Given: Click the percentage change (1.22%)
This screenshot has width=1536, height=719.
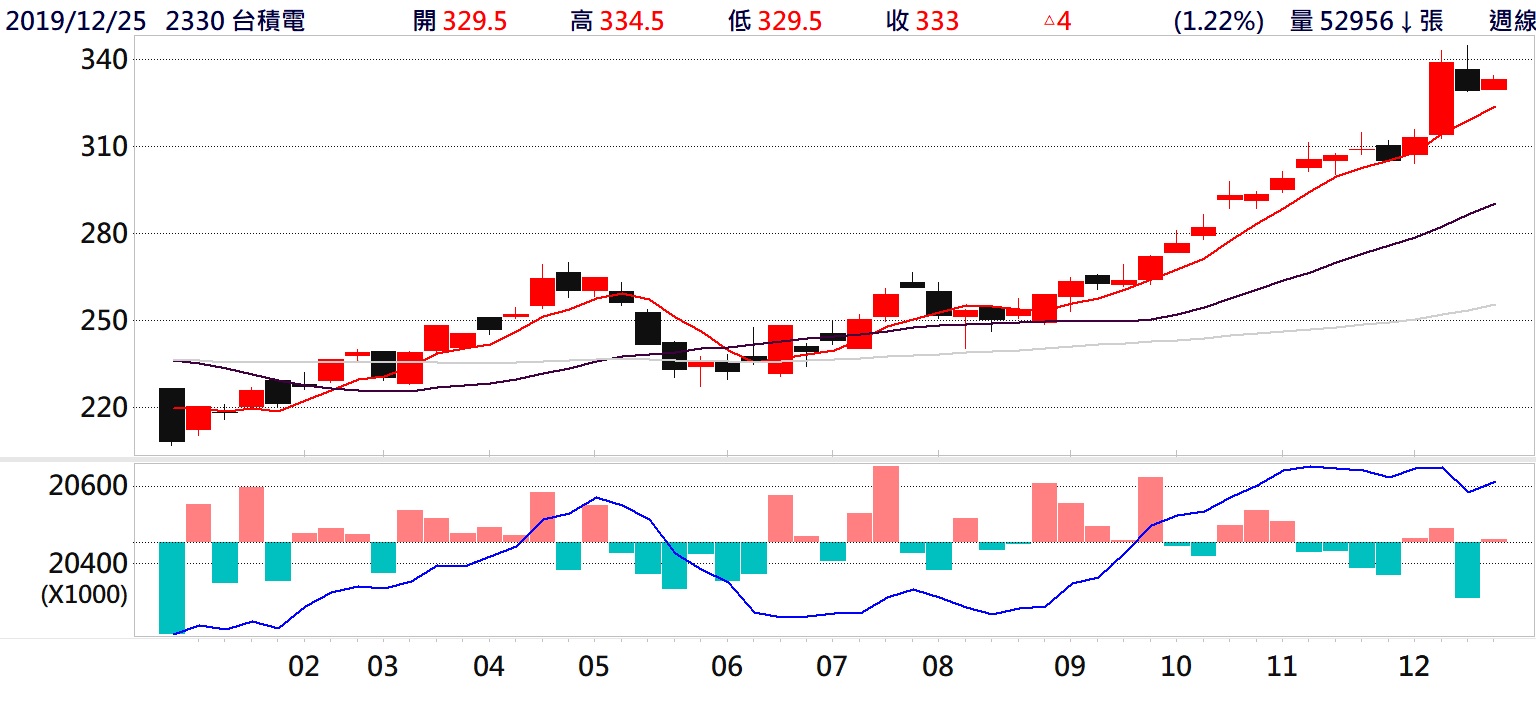Looking at the screenshot, I should coord(1219,21).
